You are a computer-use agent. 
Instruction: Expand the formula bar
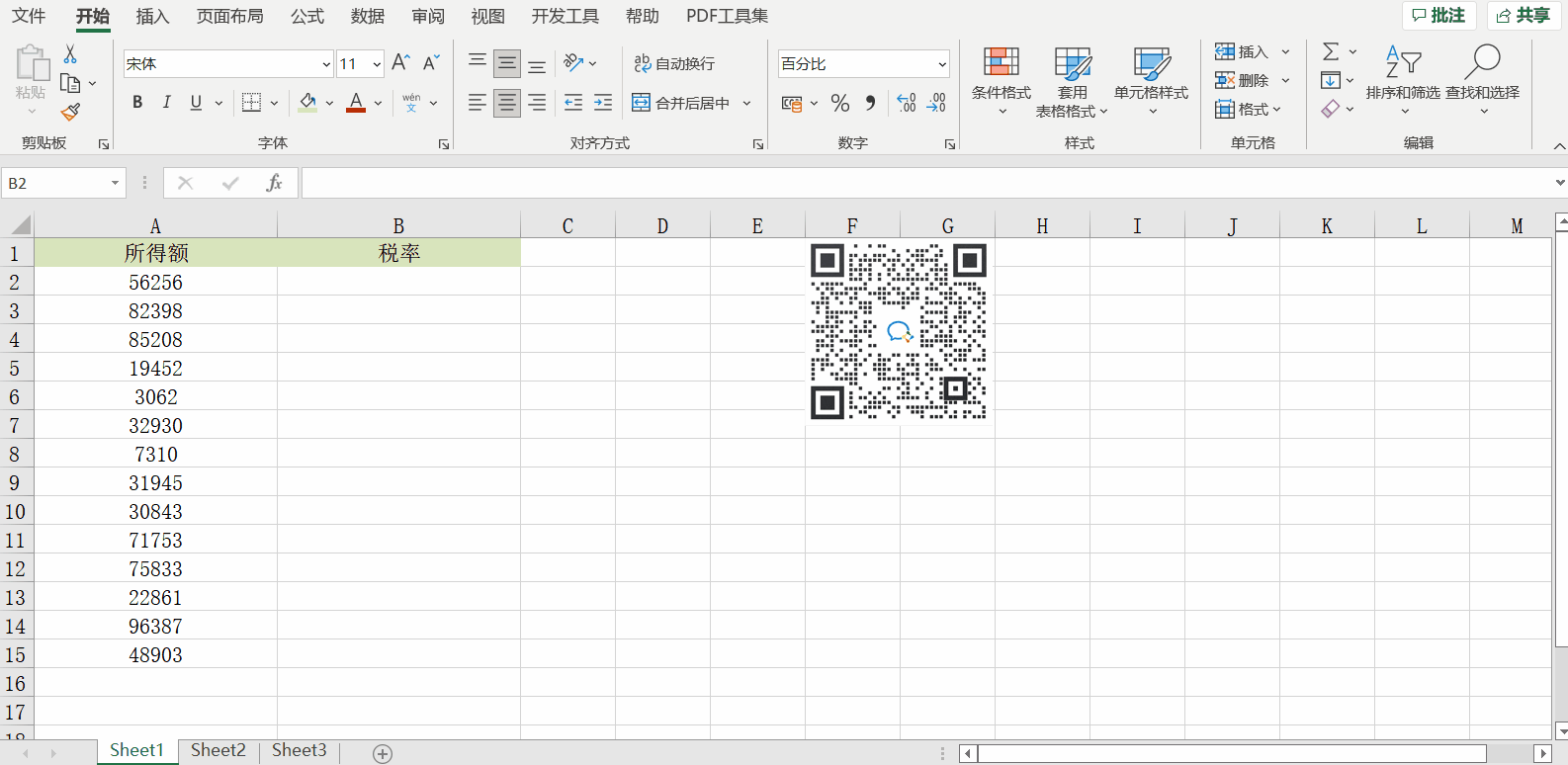1559,183
